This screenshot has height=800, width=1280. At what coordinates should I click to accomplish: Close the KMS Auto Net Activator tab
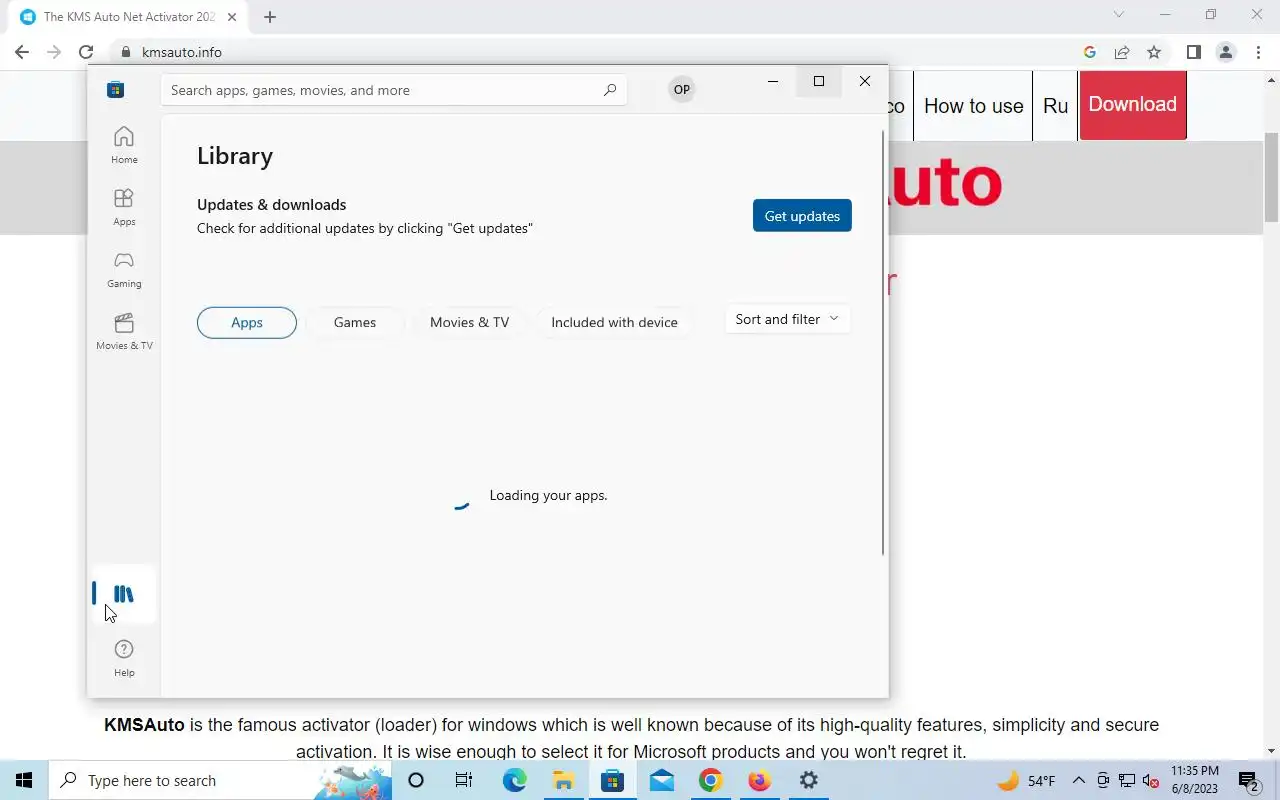point(232,16)
